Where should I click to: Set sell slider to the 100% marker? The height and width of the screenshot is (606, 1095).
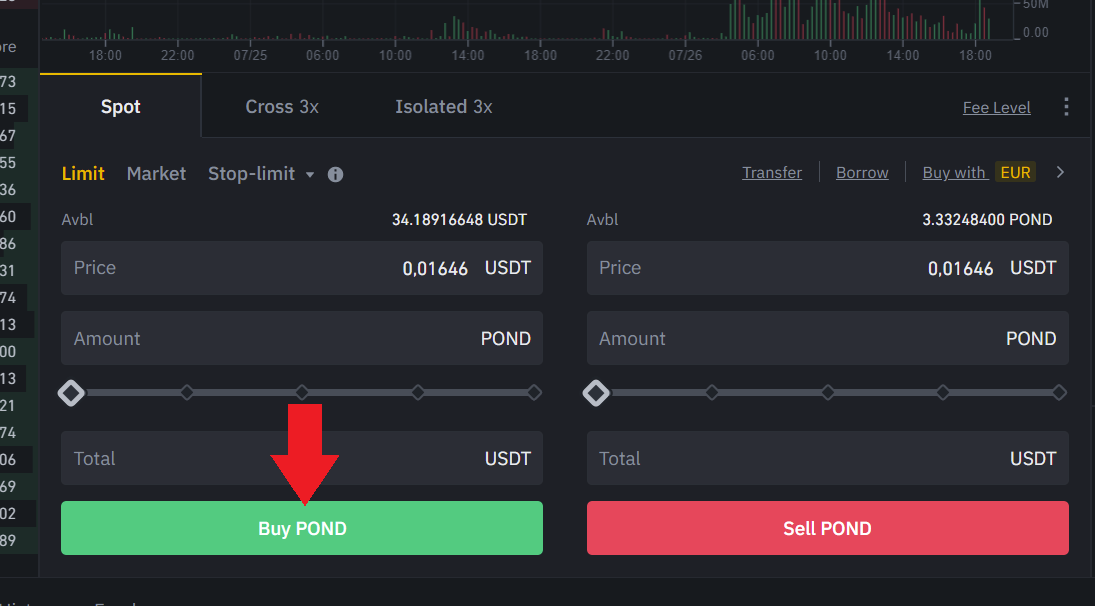[1059, 393]
